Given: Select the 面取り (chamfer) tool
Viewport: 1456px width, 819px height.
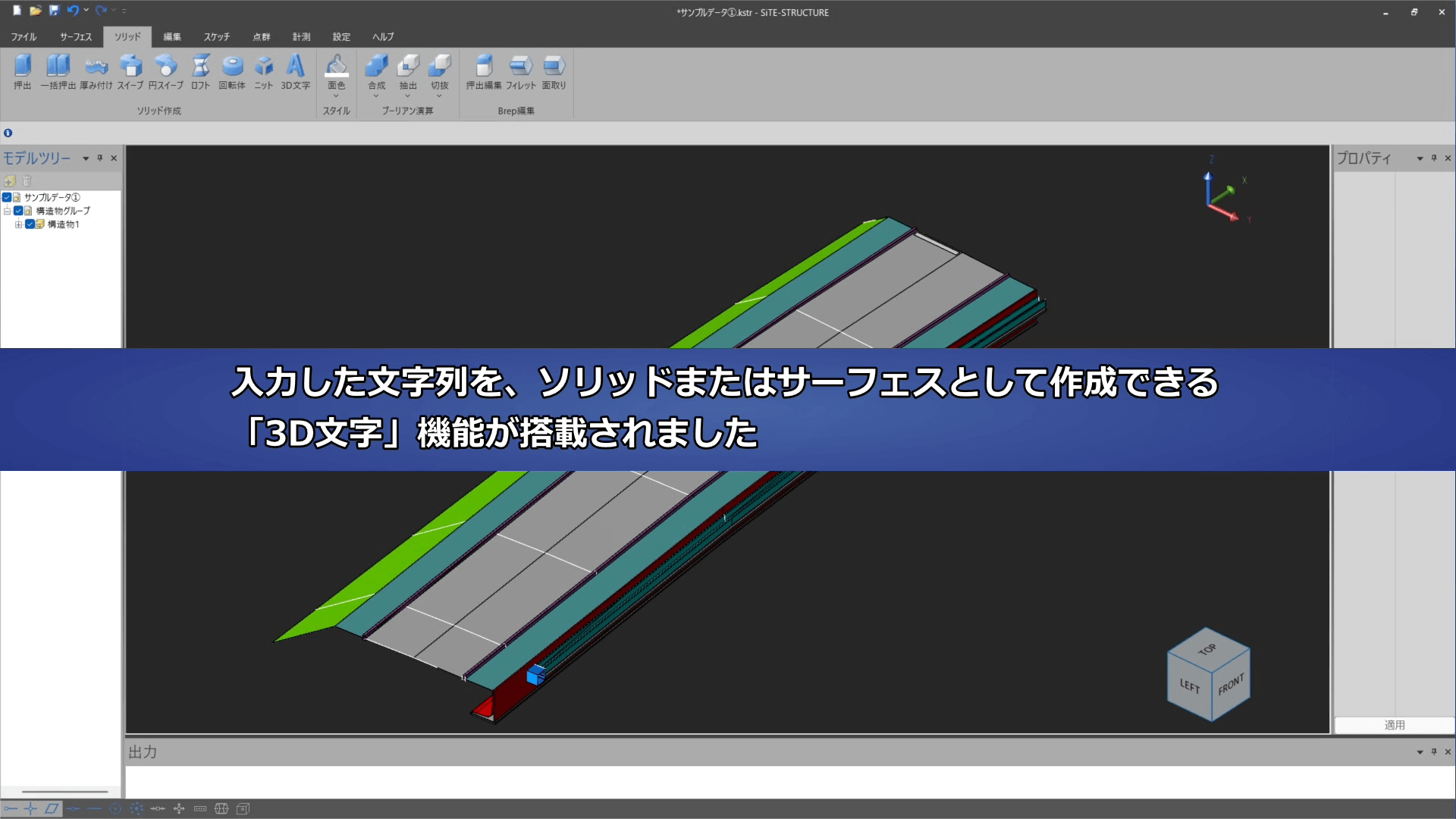Looking at the screenshot, I should pos(554,72).
